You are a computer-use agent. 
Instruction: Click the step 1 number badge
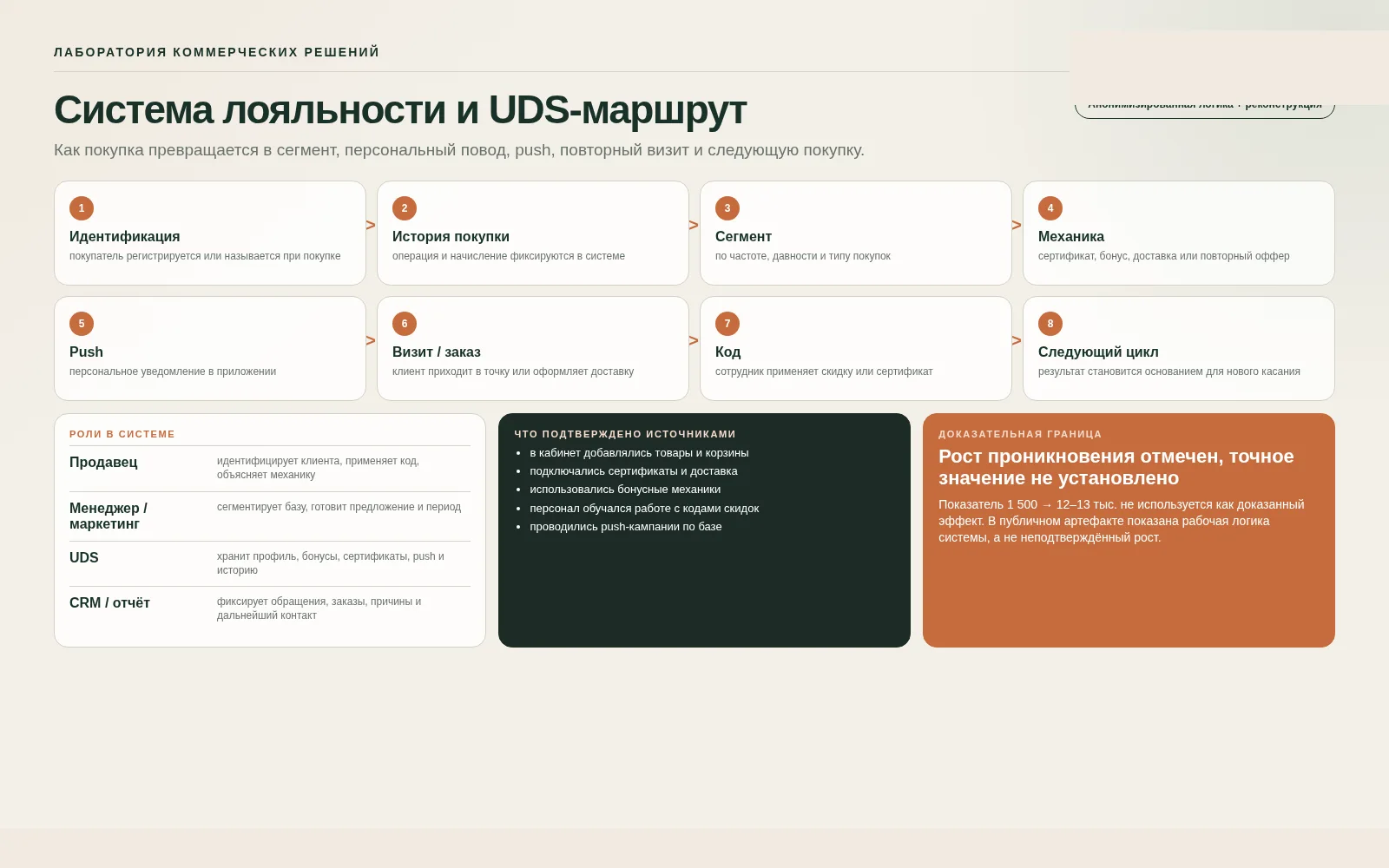click(x=82, y=208)
